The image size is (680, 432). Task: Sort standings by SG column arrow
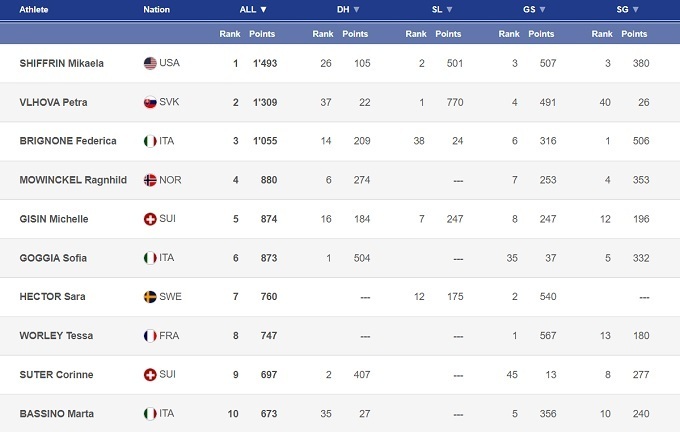click(638, 9)
